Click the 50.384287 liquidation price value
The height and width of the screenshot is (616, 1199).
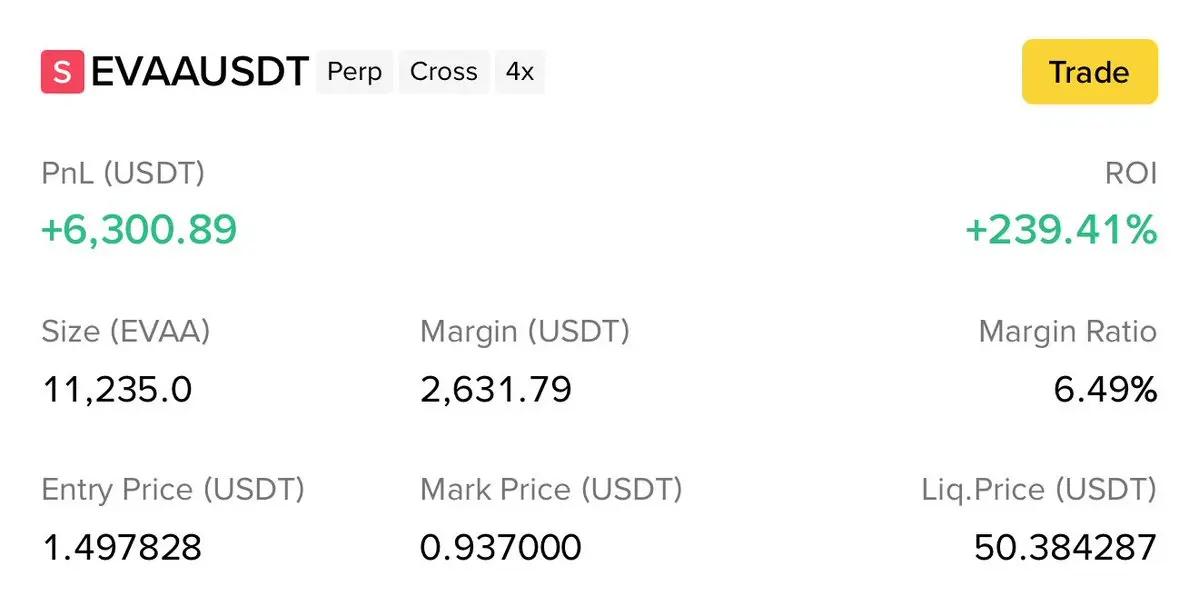click(1065, 547)
